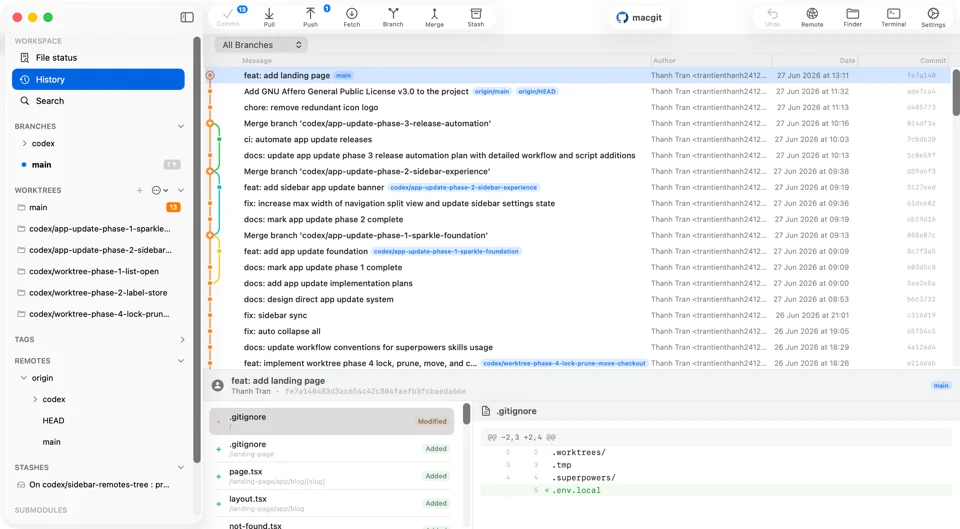Select the added page.tsx file
Viewport: 960px width, 529px height.
332,476
